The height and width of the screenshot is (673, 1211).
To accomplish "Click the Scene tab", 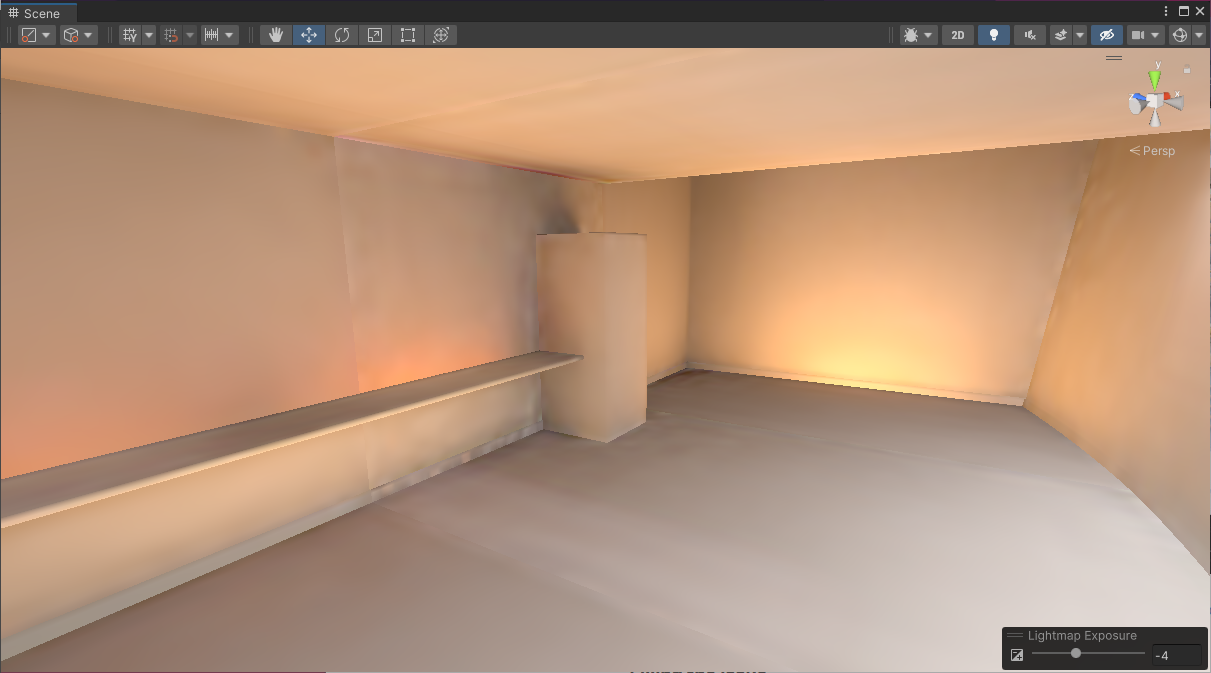I will coord(38,12).
